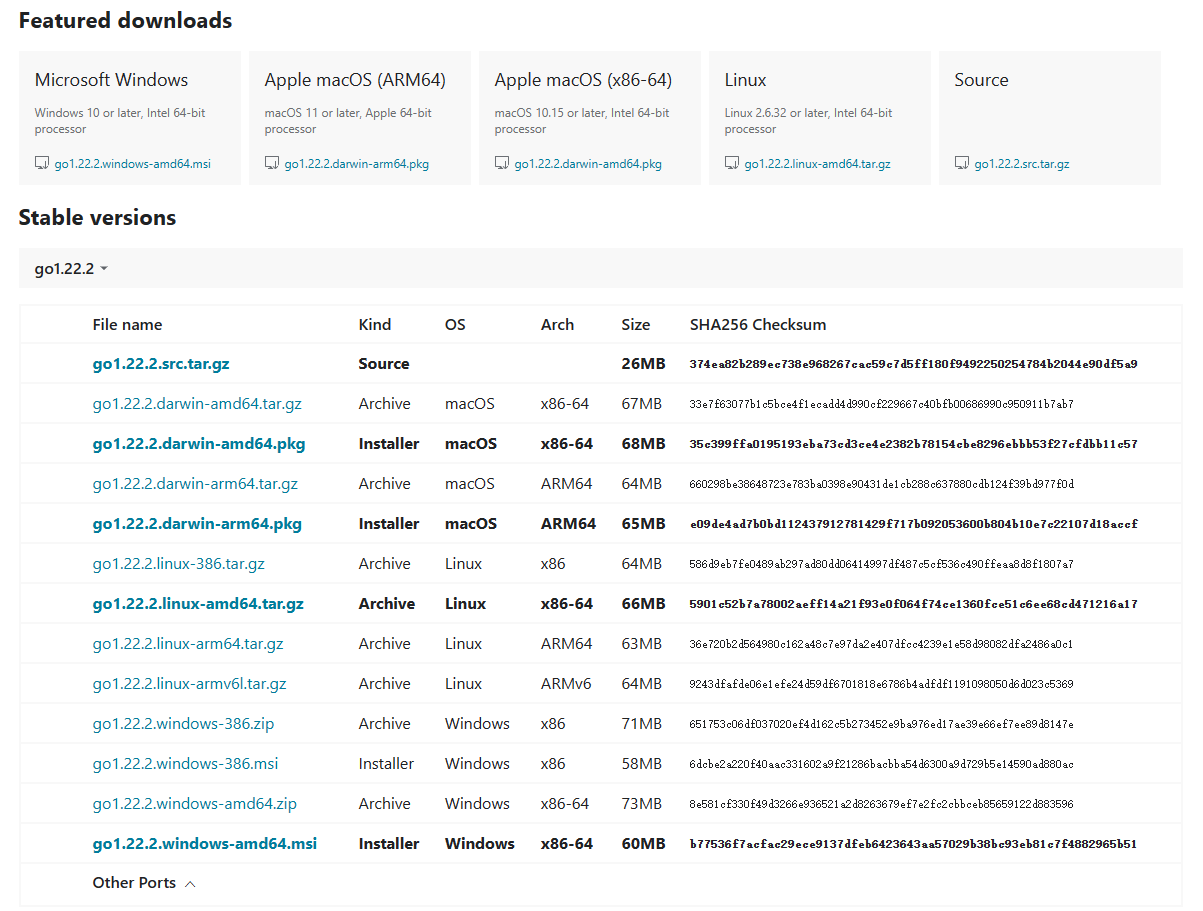Download featured go1.22.2.darwin-amd64.pkg link
1203x911 pixels.
point(588,164)
